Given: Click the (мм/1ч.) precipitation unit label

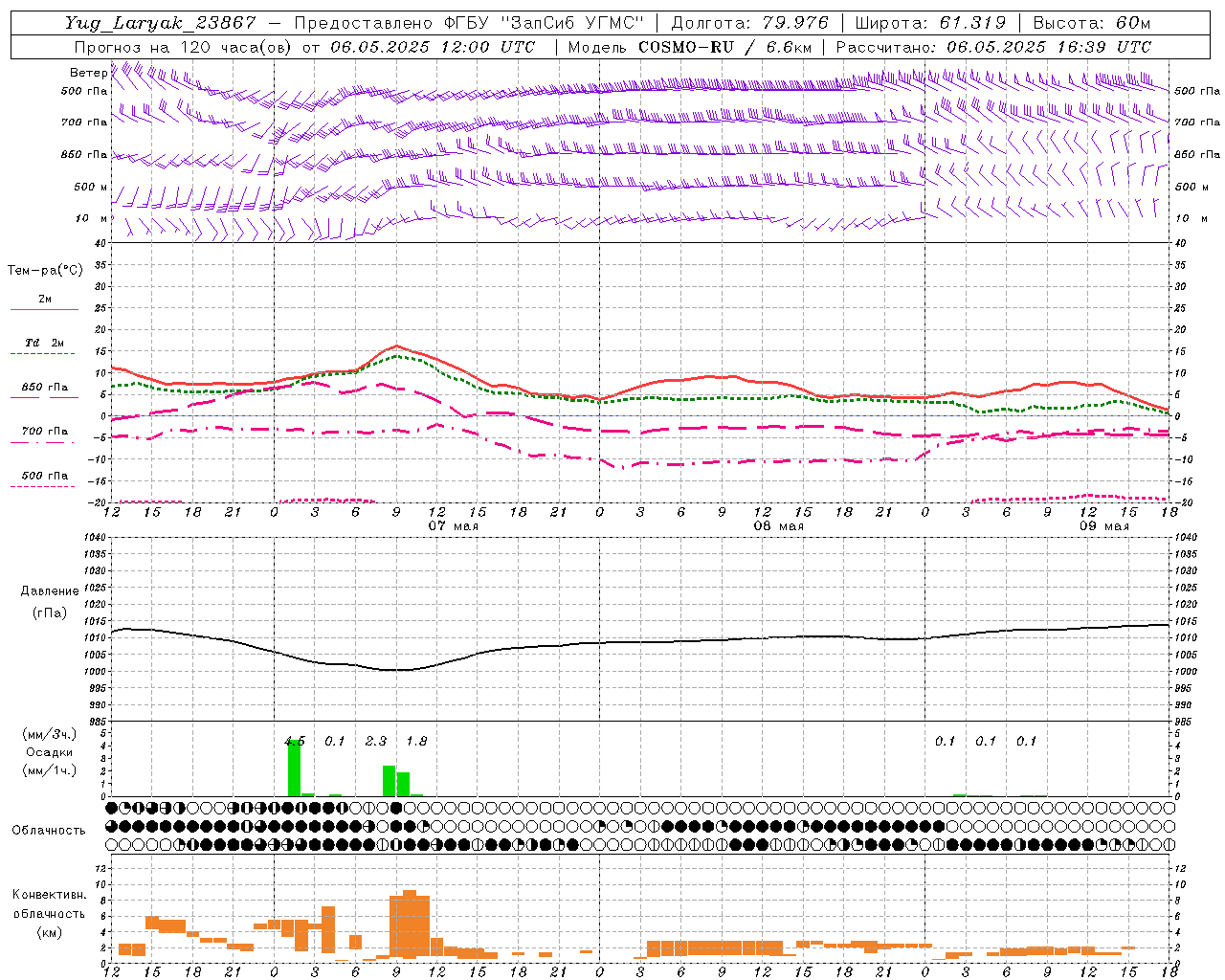Looking at the screenshot, I should (x=49, y=770).
